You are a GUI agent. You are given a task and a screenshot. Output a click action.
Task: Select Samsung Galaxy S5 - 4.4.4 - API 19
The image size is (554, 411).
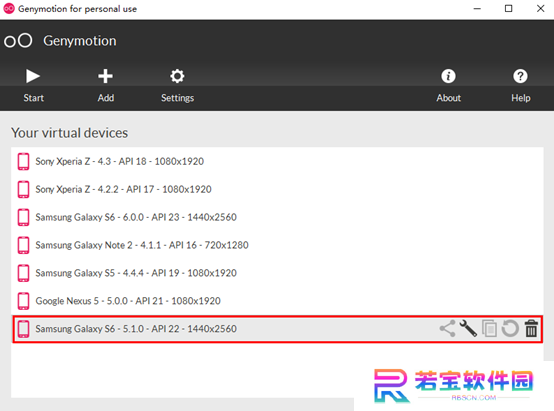coord(277,273)
